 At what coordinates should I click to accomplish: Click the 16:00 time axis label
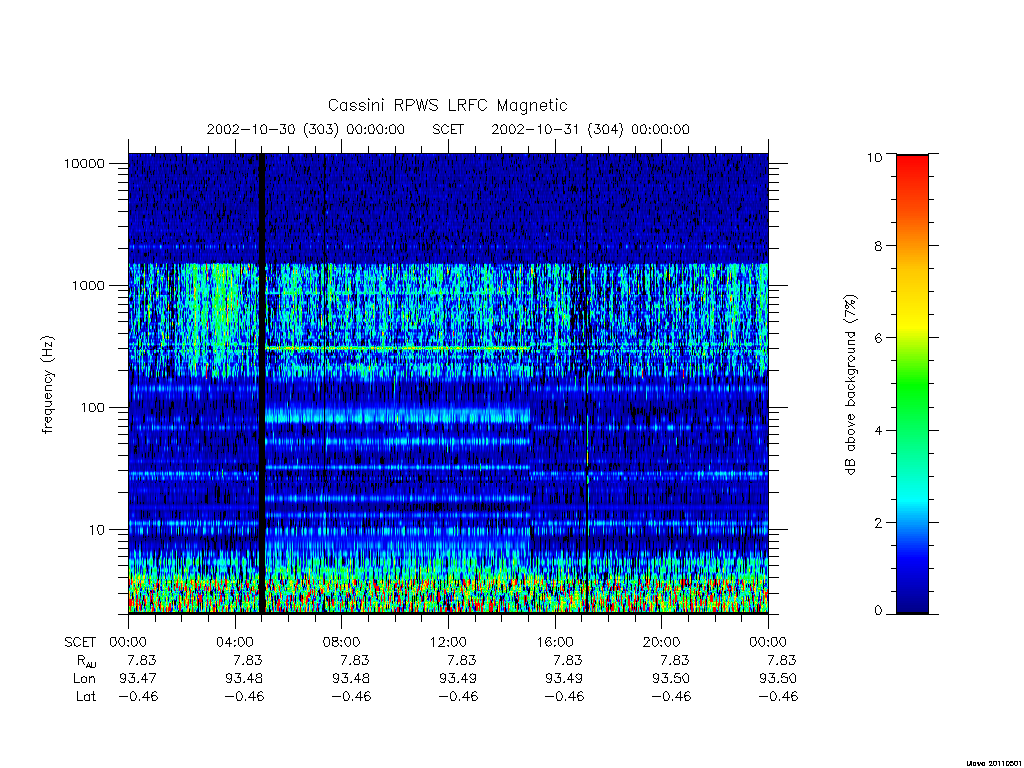pyautogui.click(x=554, y=642)
